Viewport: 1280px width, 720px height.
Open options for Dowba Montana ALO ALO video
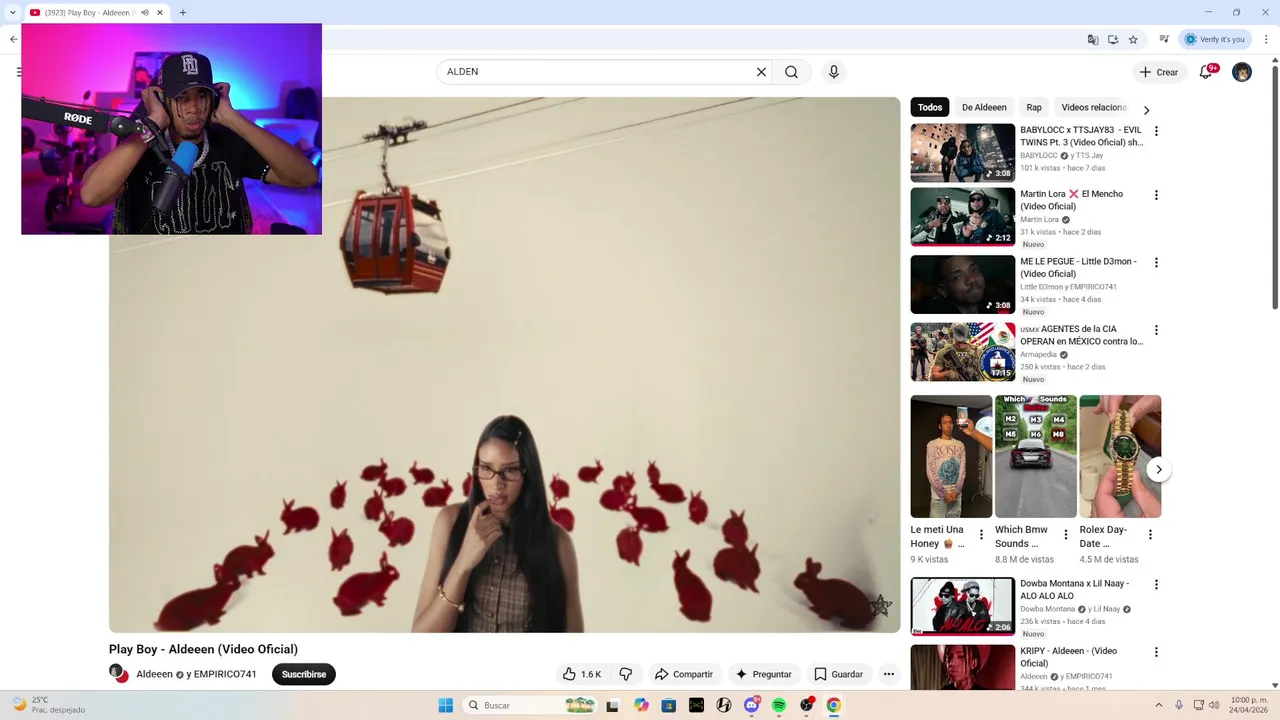[1156, 585]
